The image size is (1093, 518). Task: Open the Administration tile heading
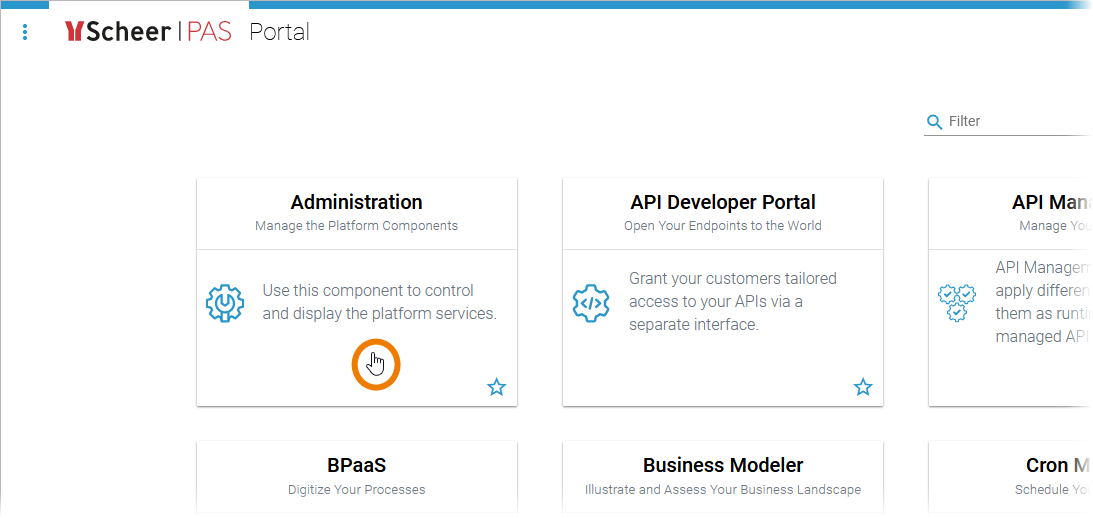pyautogui.click(x=356, y=203)
